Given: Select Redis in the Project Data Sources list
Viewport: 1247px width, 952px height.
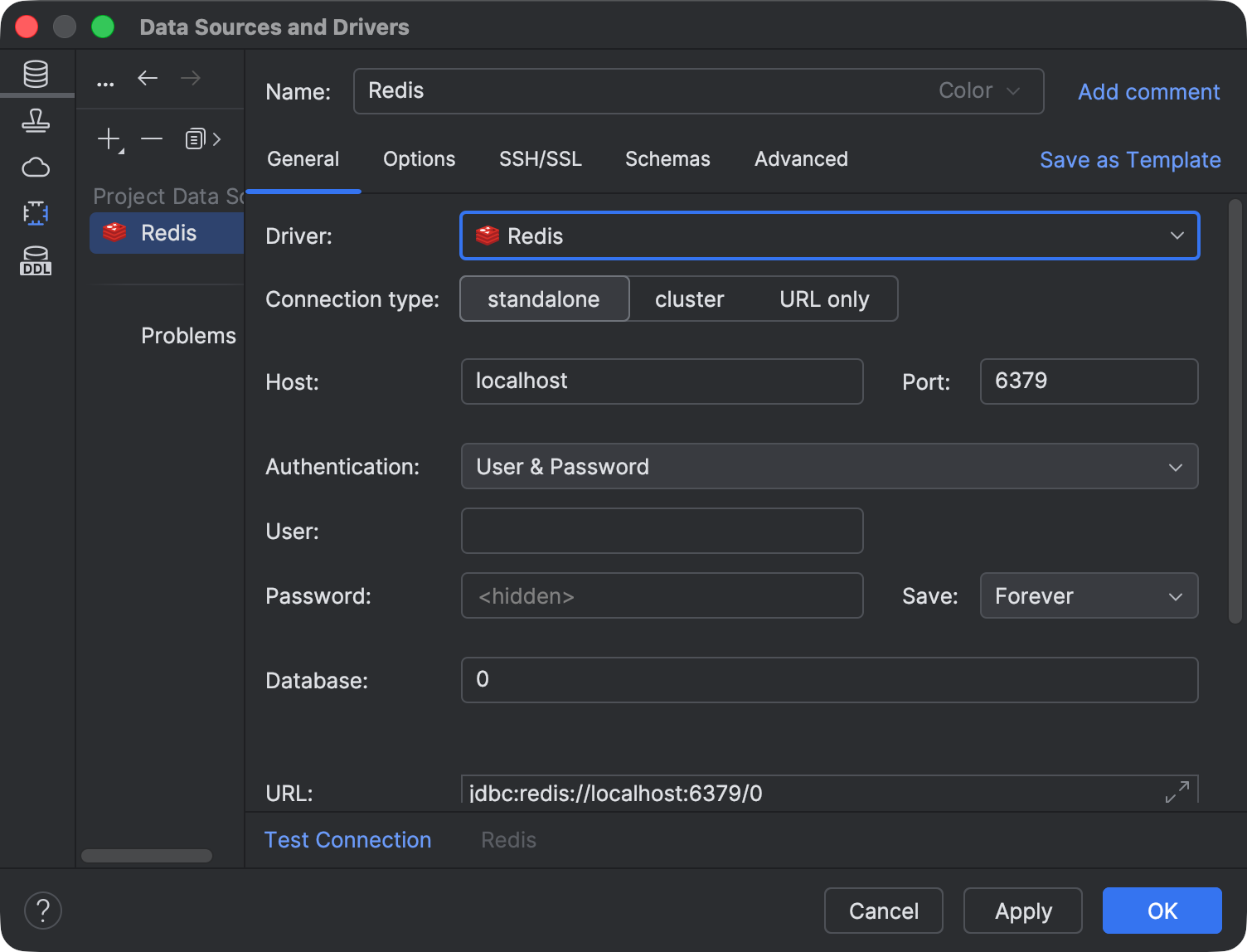Looking at the screenshot, I should [x=167, y=233].
